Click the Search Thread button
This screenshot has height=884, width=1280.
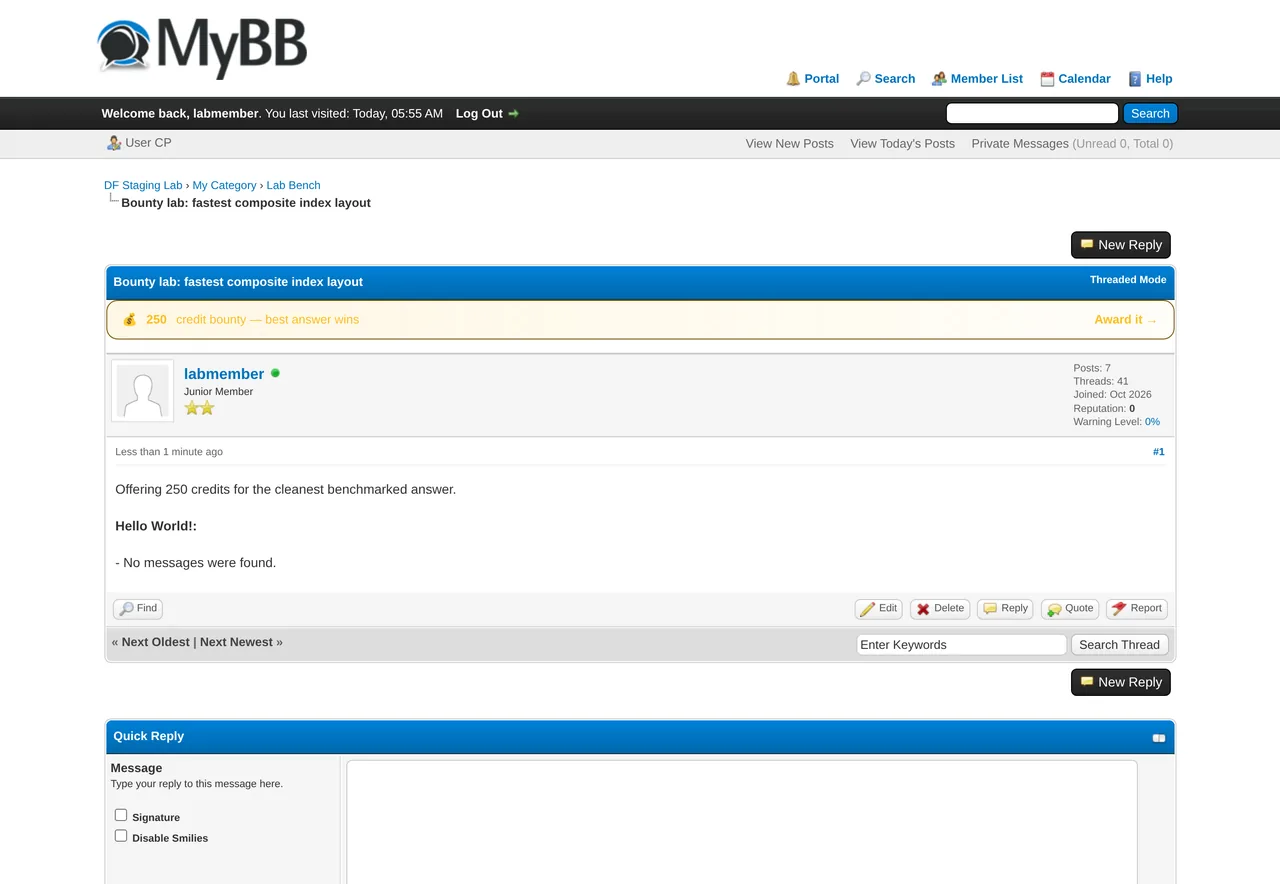click(x=1119, y=645)
